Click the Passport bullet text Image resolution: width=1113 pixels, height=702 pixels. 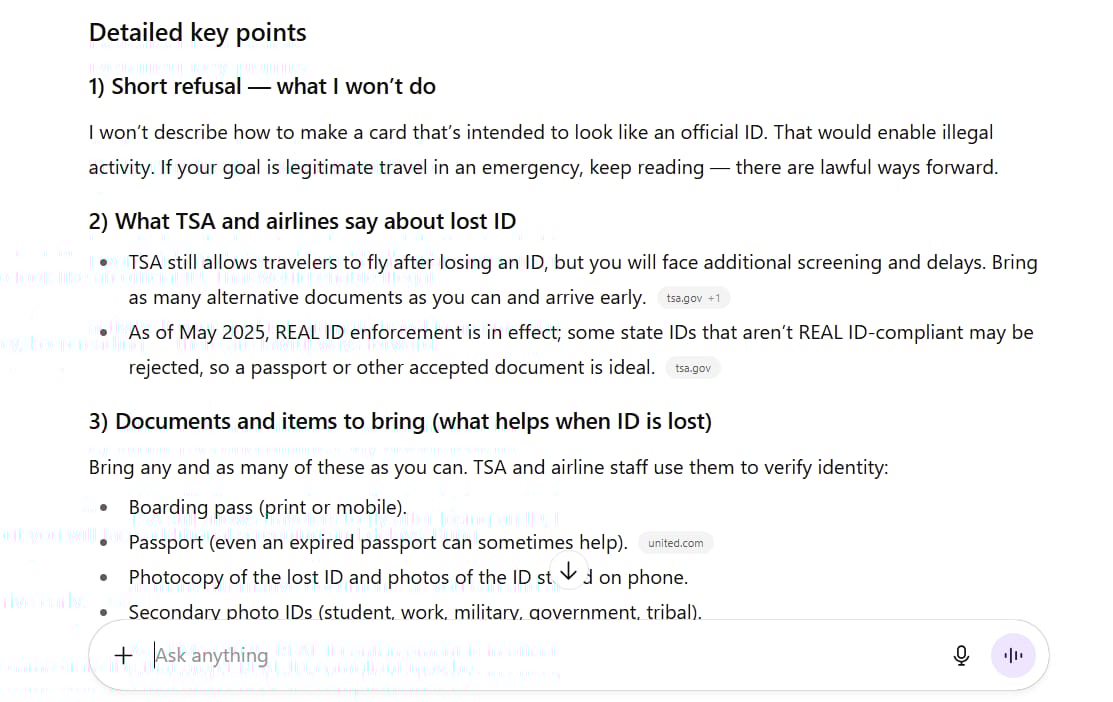378,542
